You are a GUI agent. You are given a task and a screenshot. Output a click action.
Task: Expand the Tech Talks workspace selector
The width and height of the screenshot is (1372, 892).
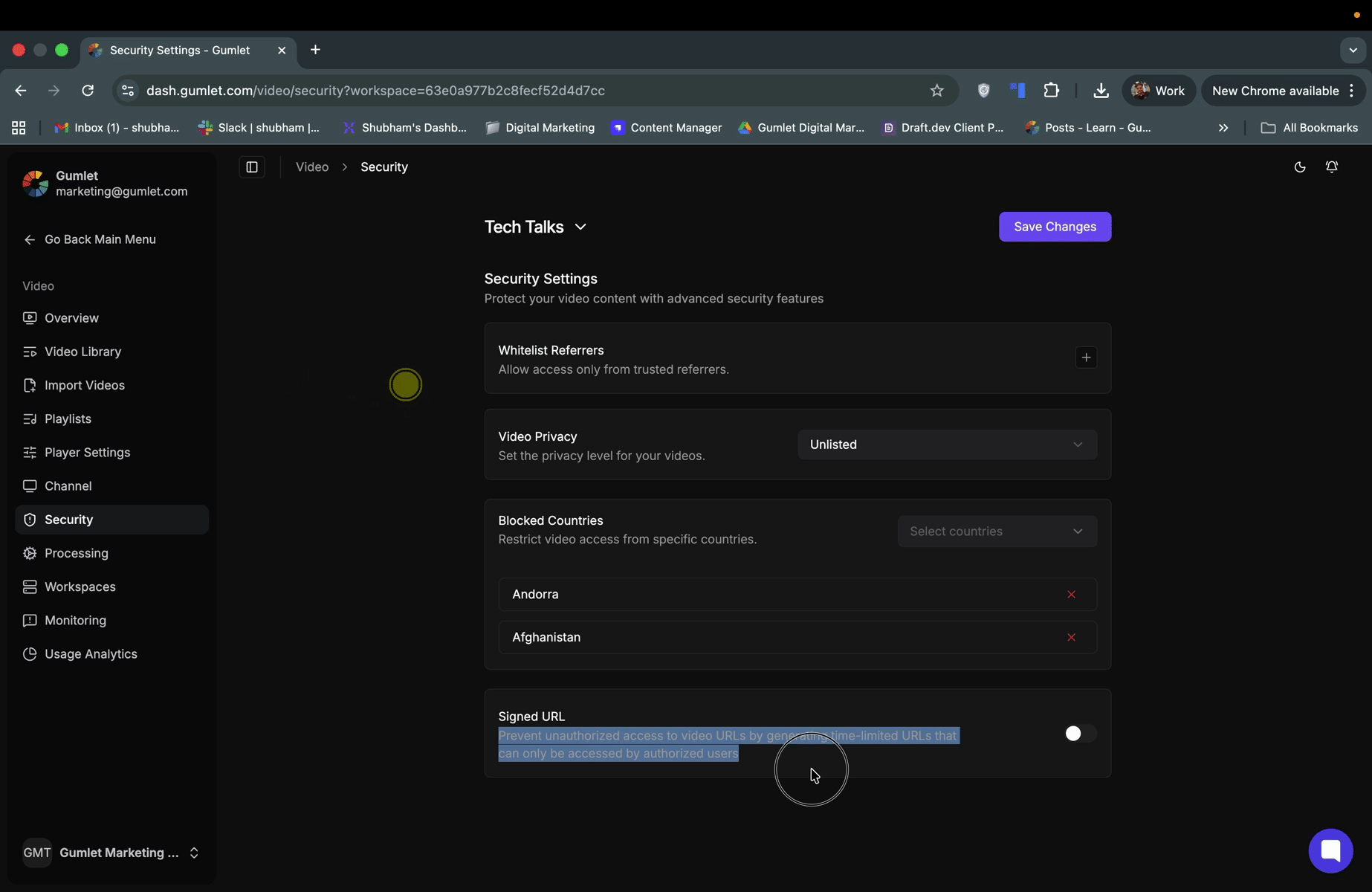coord(535,227)
